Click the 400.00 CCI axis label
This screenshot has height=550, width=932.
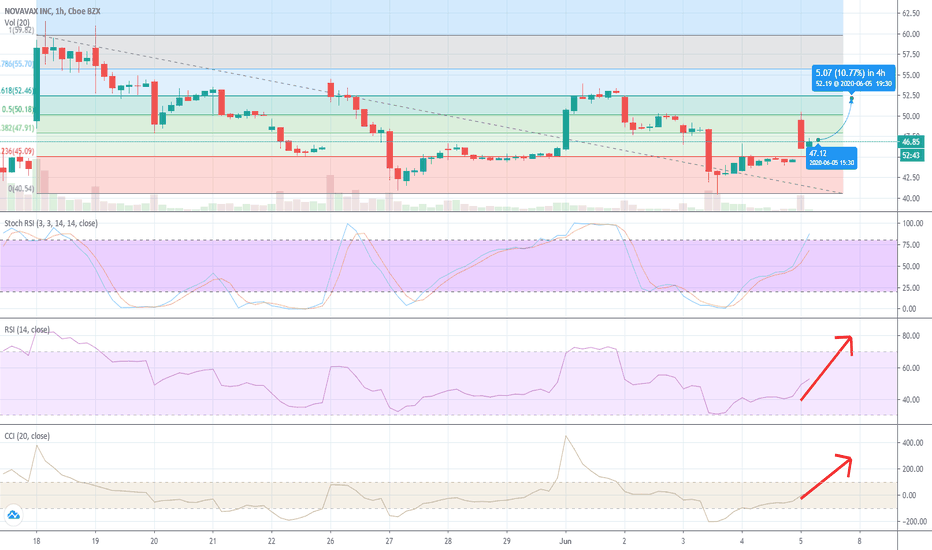click(x=912, y=444)
